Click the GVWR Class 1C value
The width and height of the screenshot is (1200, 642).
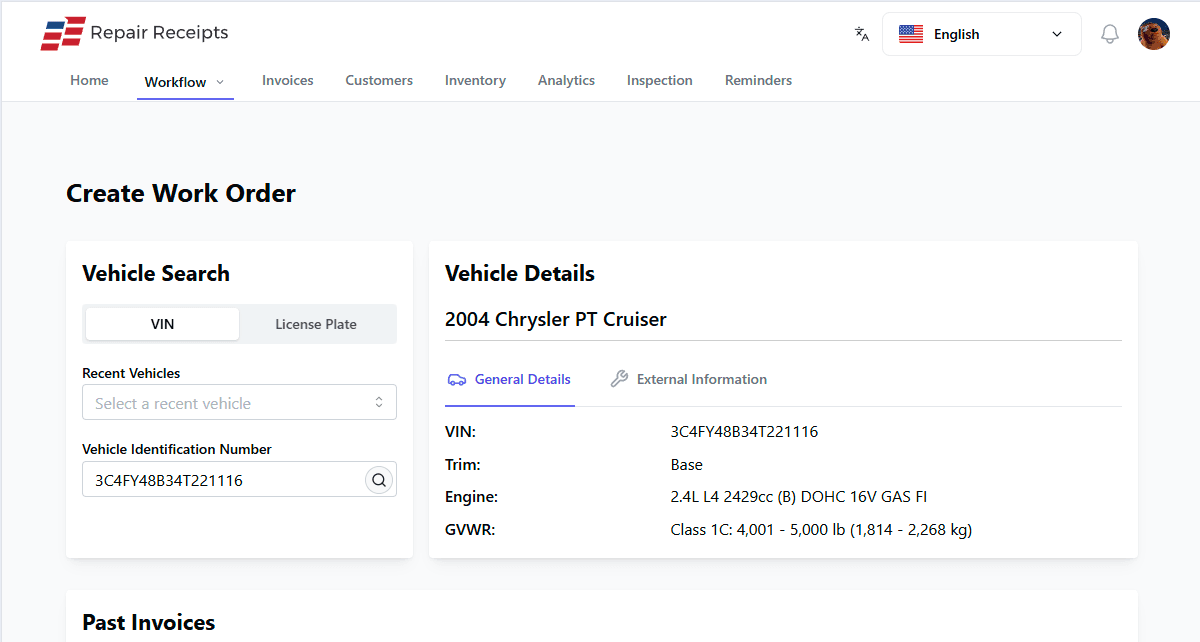[821, 529]
